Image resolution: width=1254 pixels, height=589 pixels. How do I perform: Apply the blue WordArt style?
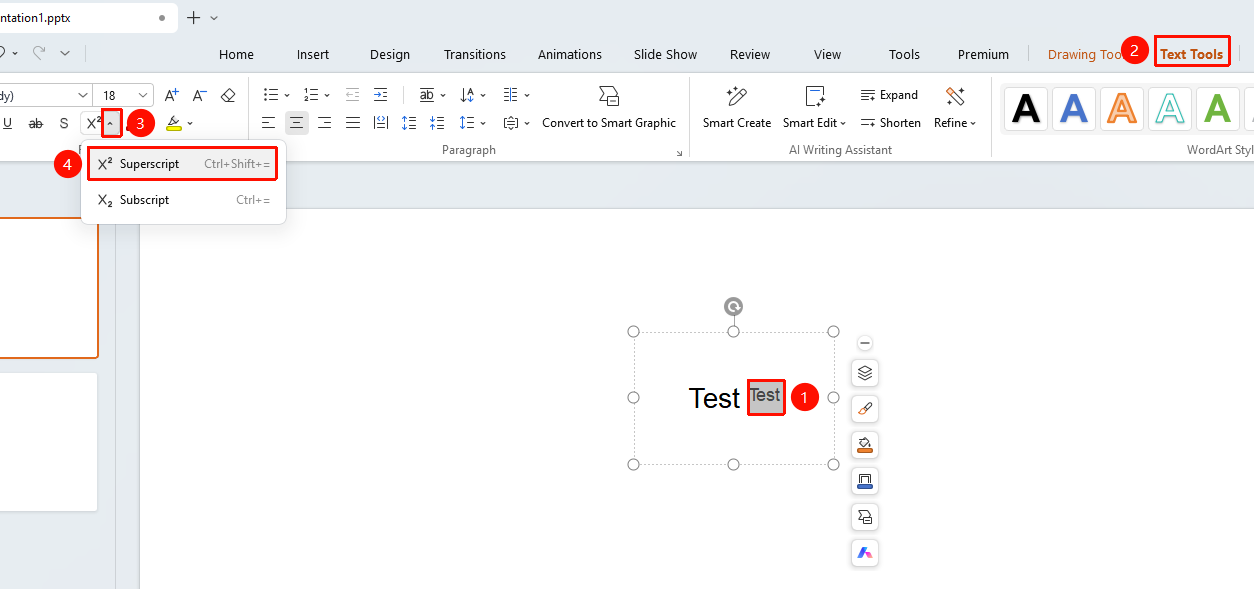[x=1074, y=108]
